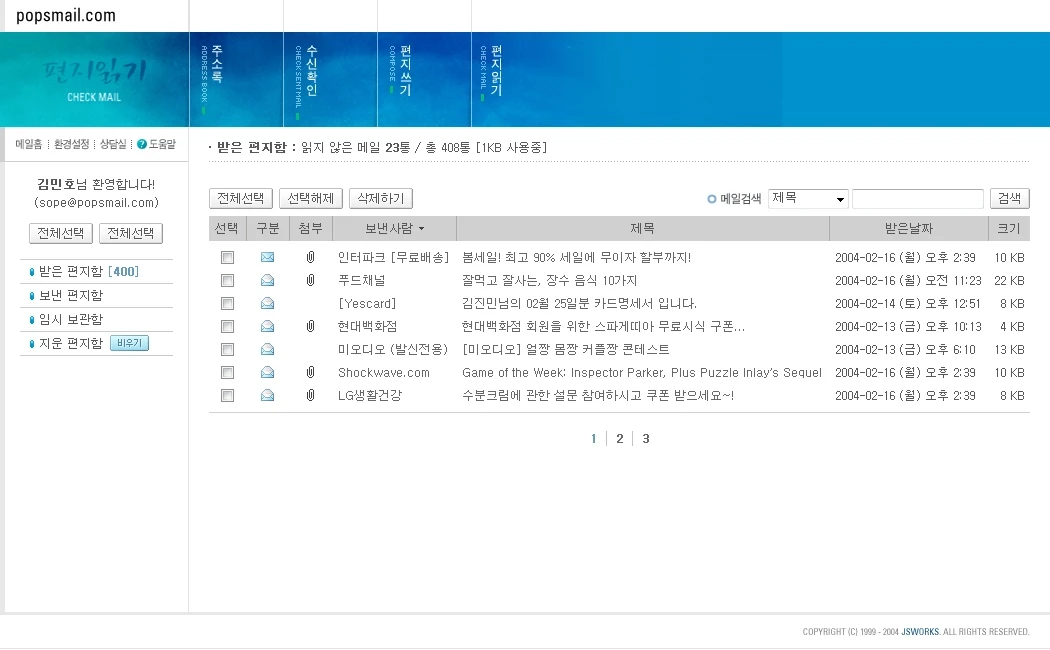Viewport: 1050px width, 650px height.
Task: Click the envelope icon in the 미오디오 row
Action: click(x=267, y=349)
